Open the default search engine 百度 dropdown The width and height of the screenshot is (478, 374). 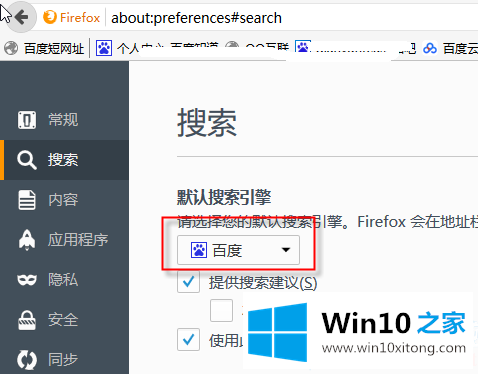pyautogui.click(x=238, y=250)
